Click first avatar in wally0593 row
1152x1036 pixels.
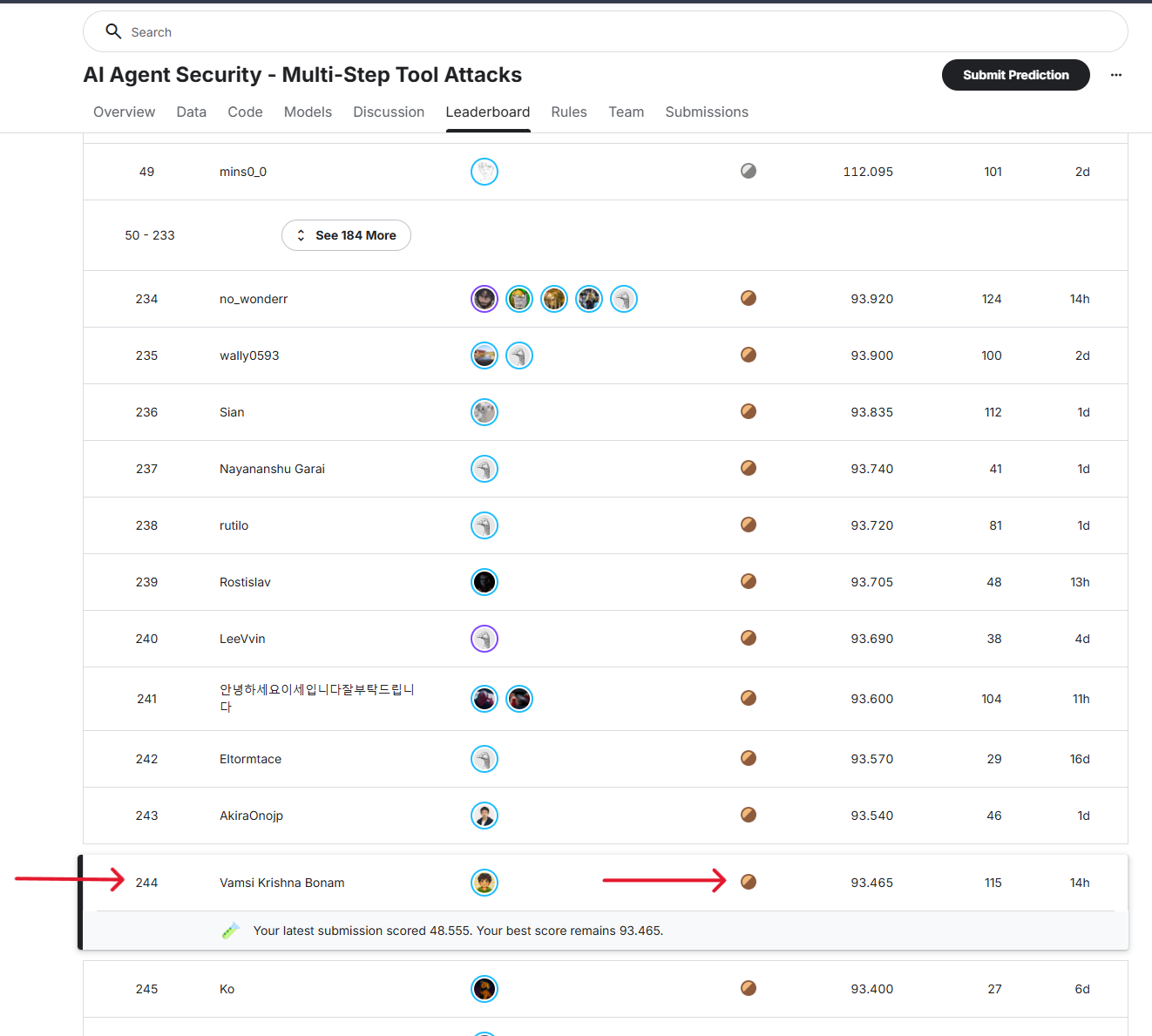click(485, 355)
